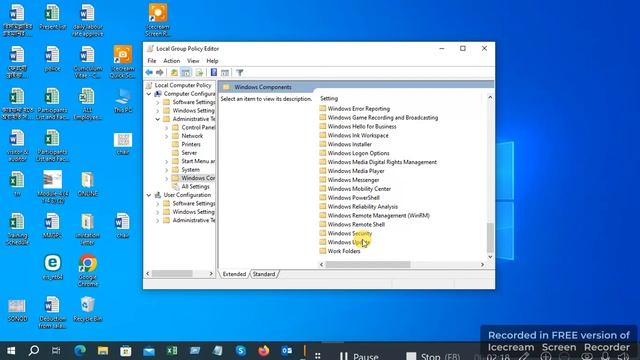The image size is (640, 360).
Task: Select the Recycle Bin desktop icon
Action: (88, 309)
